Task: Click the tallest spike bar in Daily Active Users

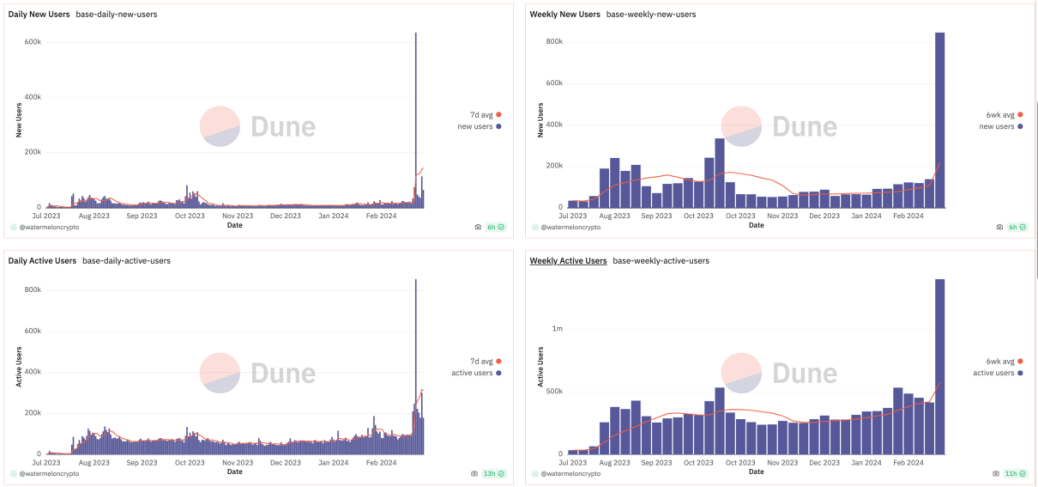Action: coord(416,367)
